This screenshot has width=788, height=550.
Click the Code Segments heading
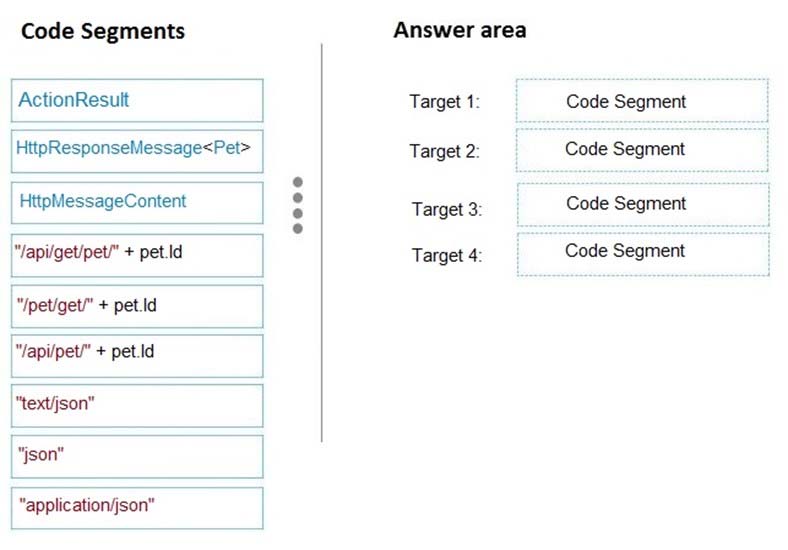[103, 31]
